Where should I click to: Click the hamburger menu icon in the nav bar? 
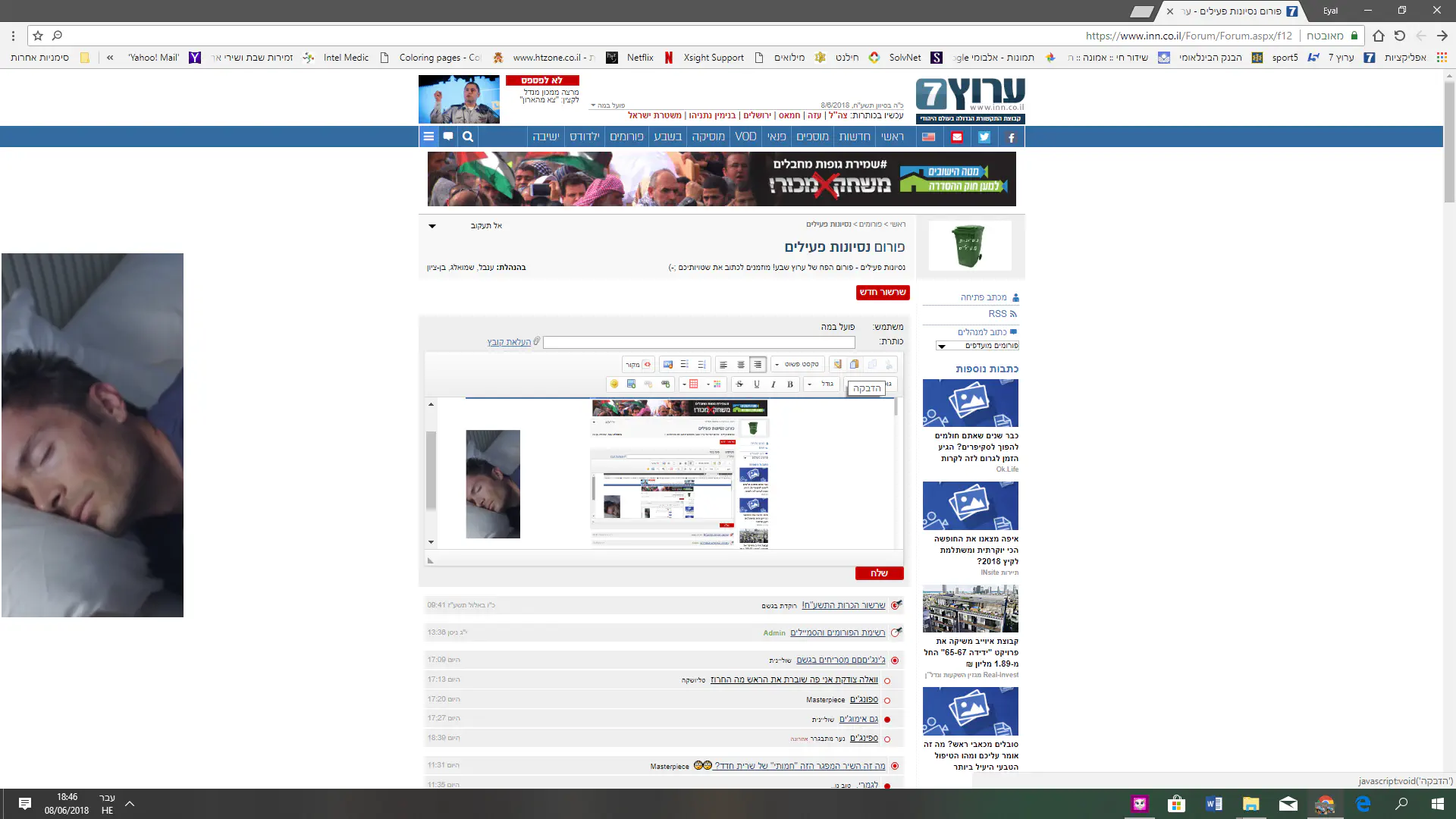click(428, 136)
